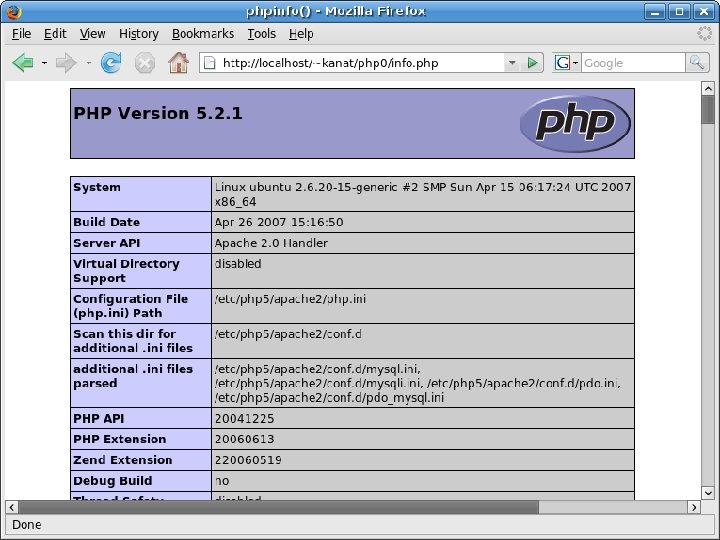Click the 'Debug Build' row label
This screenshot has height=540, width=720.
point(112,481)
